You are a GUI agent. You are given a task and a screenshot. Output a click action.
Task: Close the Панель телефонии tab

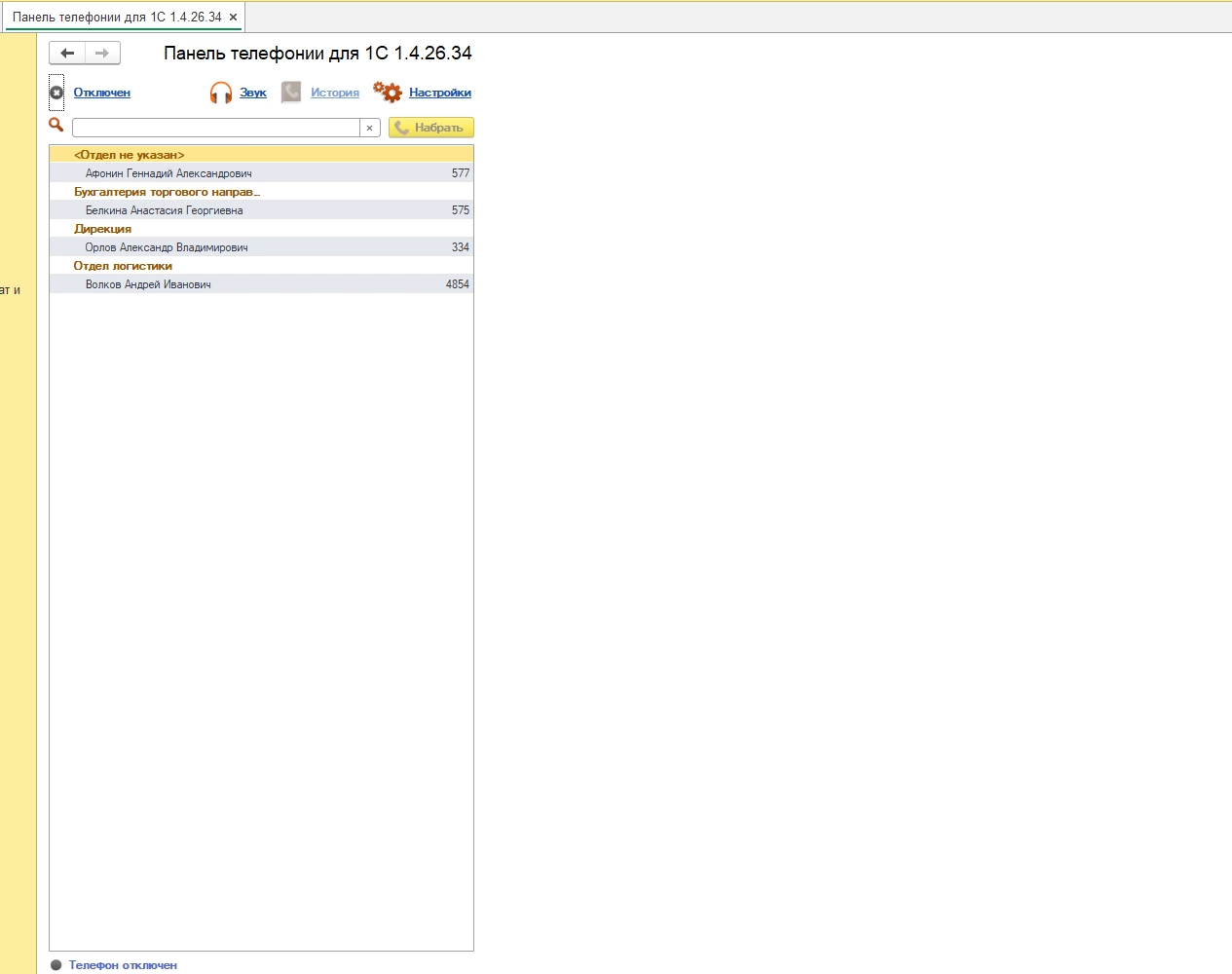click(234, 17)
